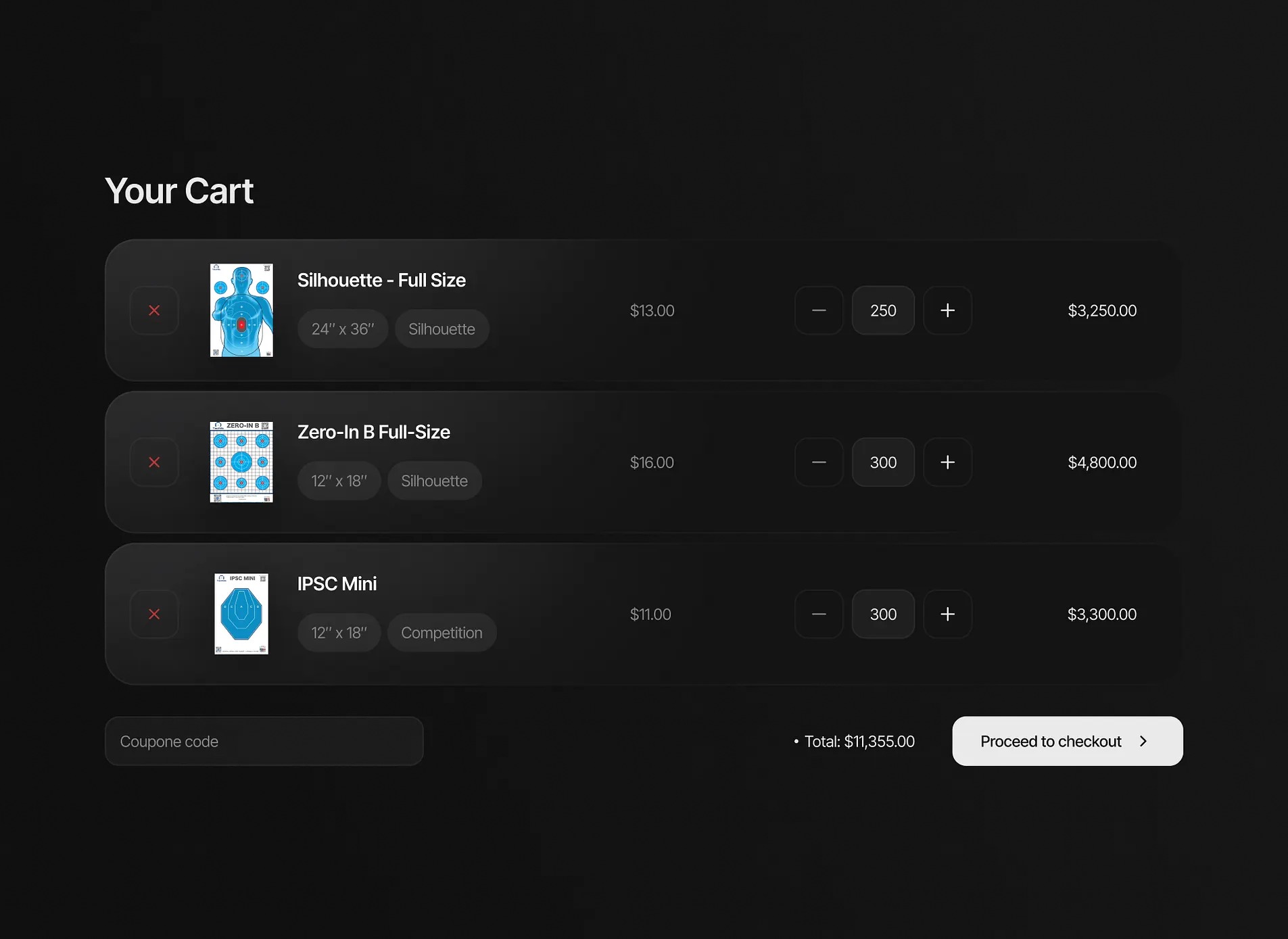The image size is (1288, 939).
Task: Remove Zero-In B Full-Size item
Action: click(154, 462)
